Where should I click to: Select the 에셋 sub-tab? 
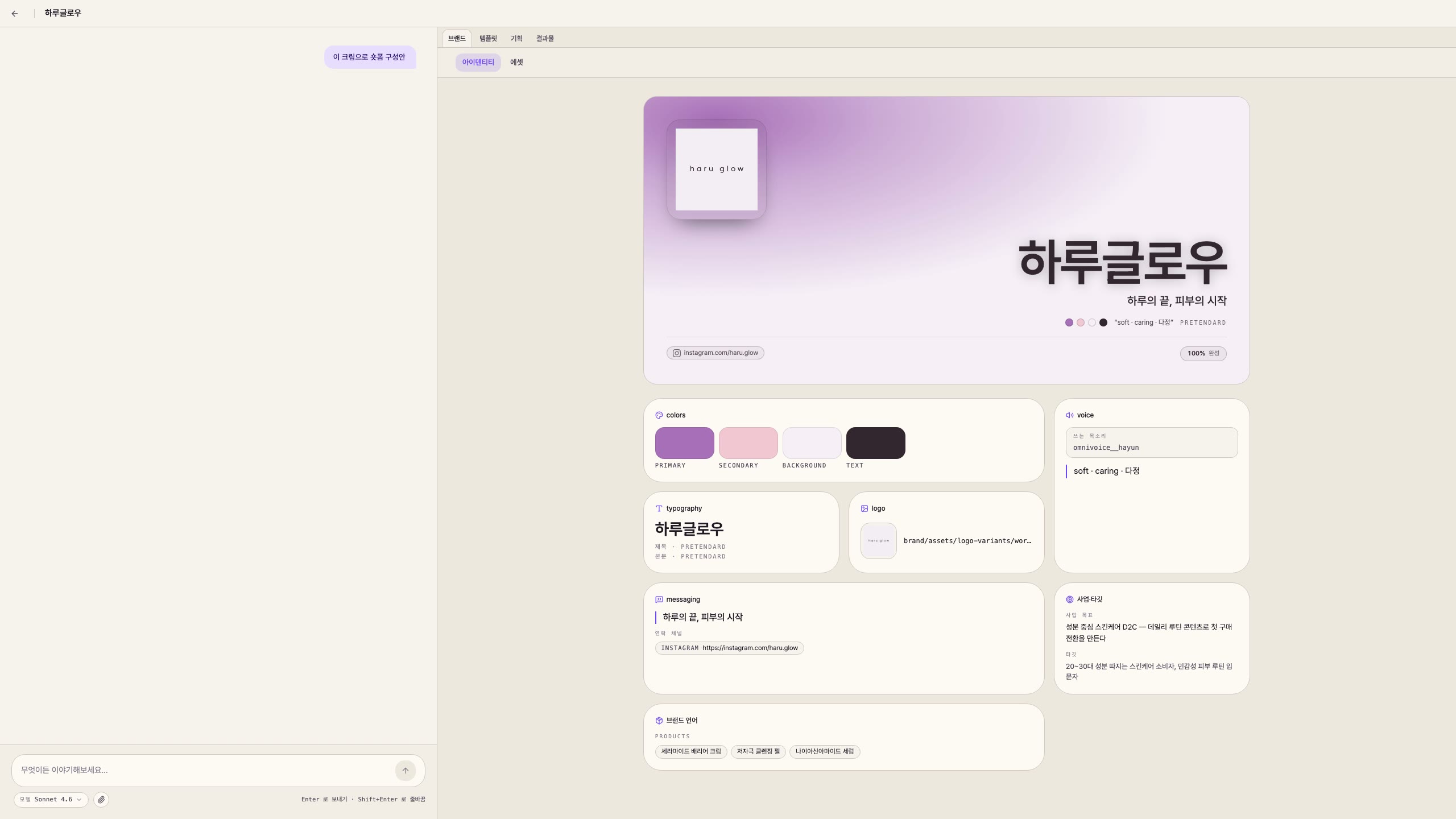click(516, 63)
